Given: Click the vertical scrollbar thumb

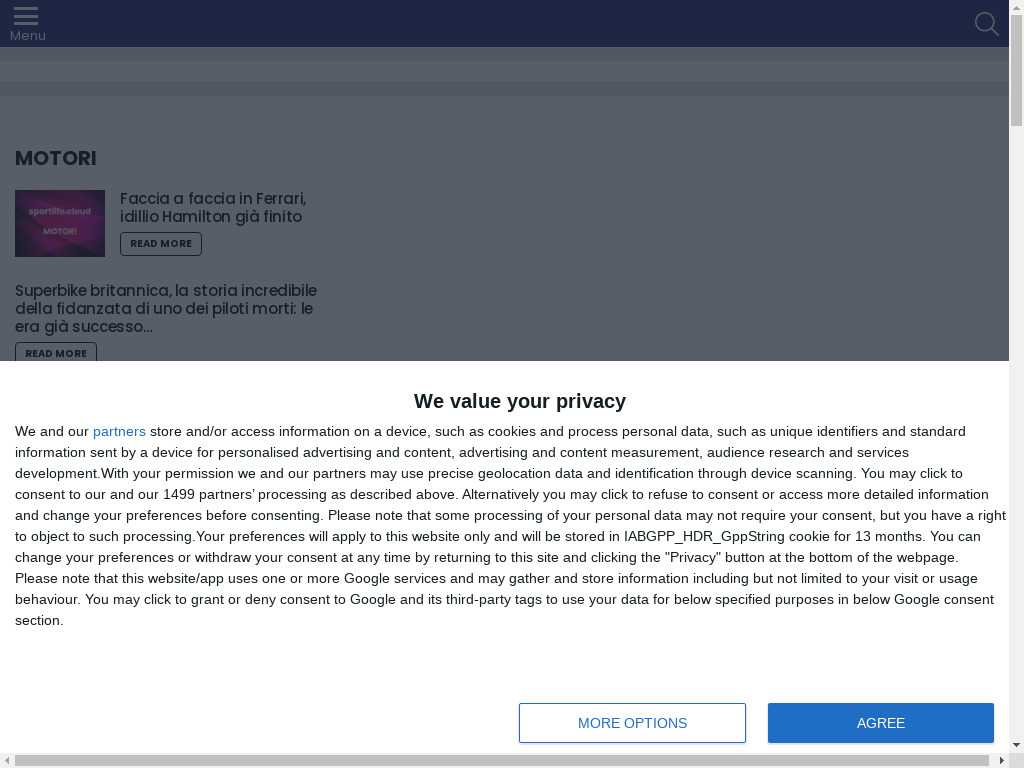Looking at the screenshot, I should point(1016,70).
